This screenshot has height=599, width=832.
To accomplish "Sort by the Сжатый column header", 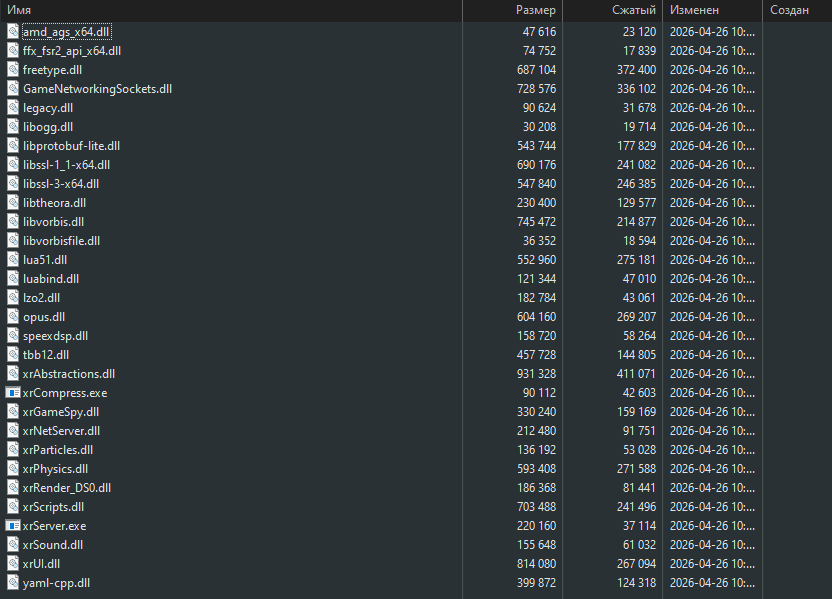I will pos(612,11).
